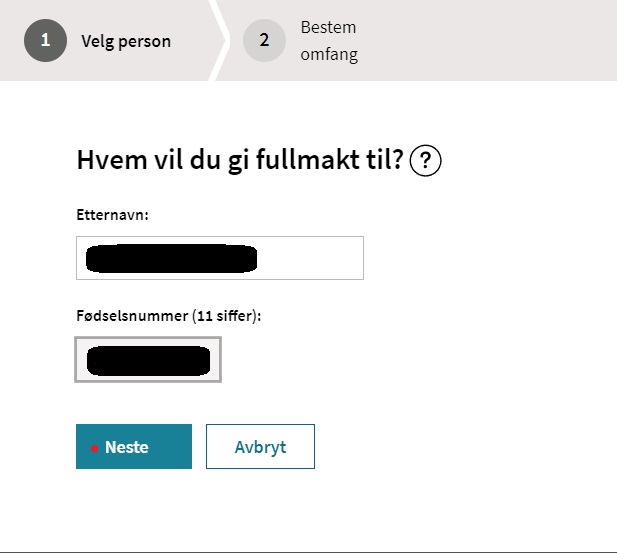Image resolution: width=617 pixels, height=553 pixels.
Task: Click the red dot on Neste button
Action: point(94,448)
